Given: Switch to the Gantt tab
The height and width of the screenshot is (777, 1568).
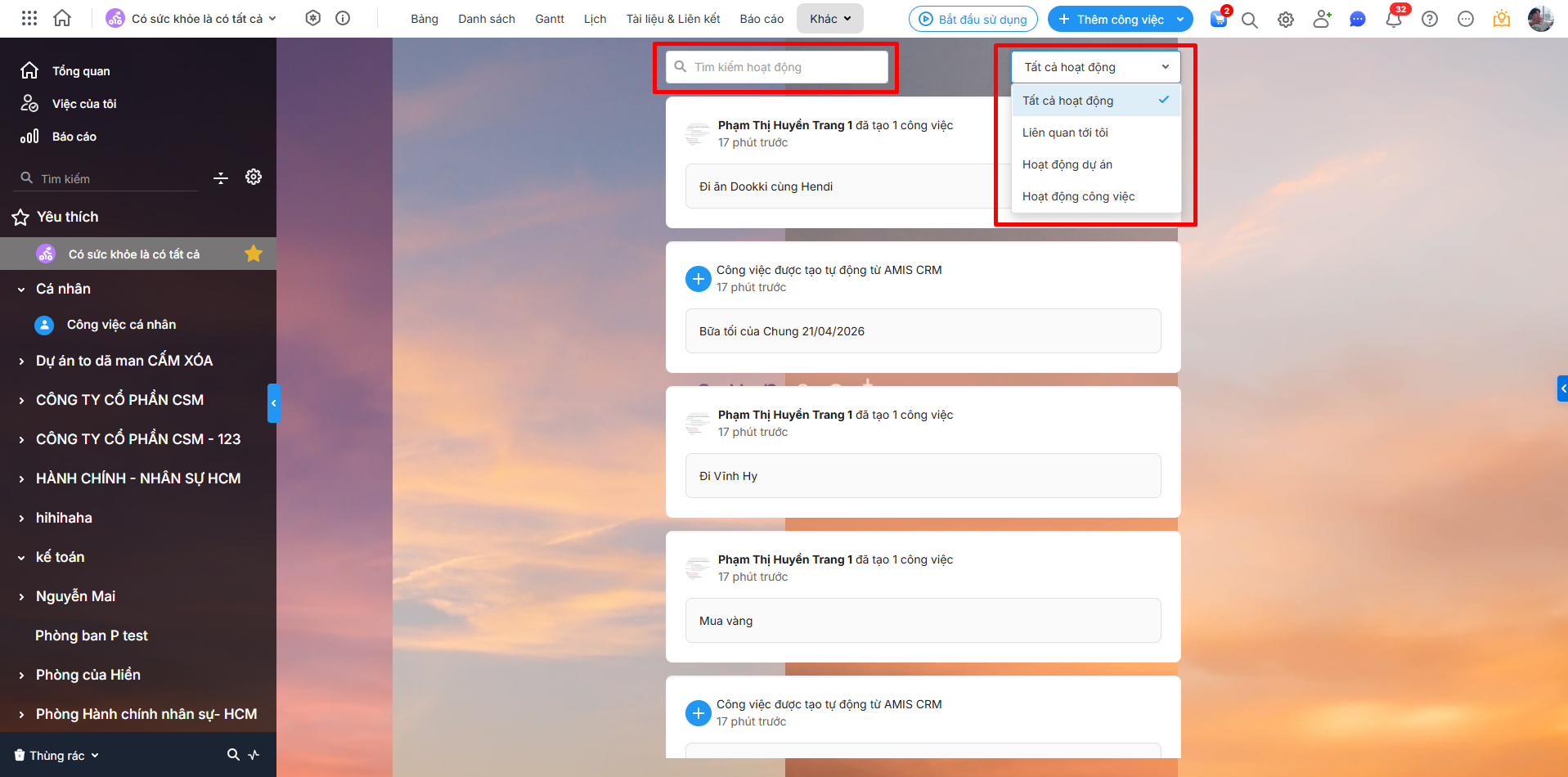Looking at the screenshot, I should coord(550,19).
